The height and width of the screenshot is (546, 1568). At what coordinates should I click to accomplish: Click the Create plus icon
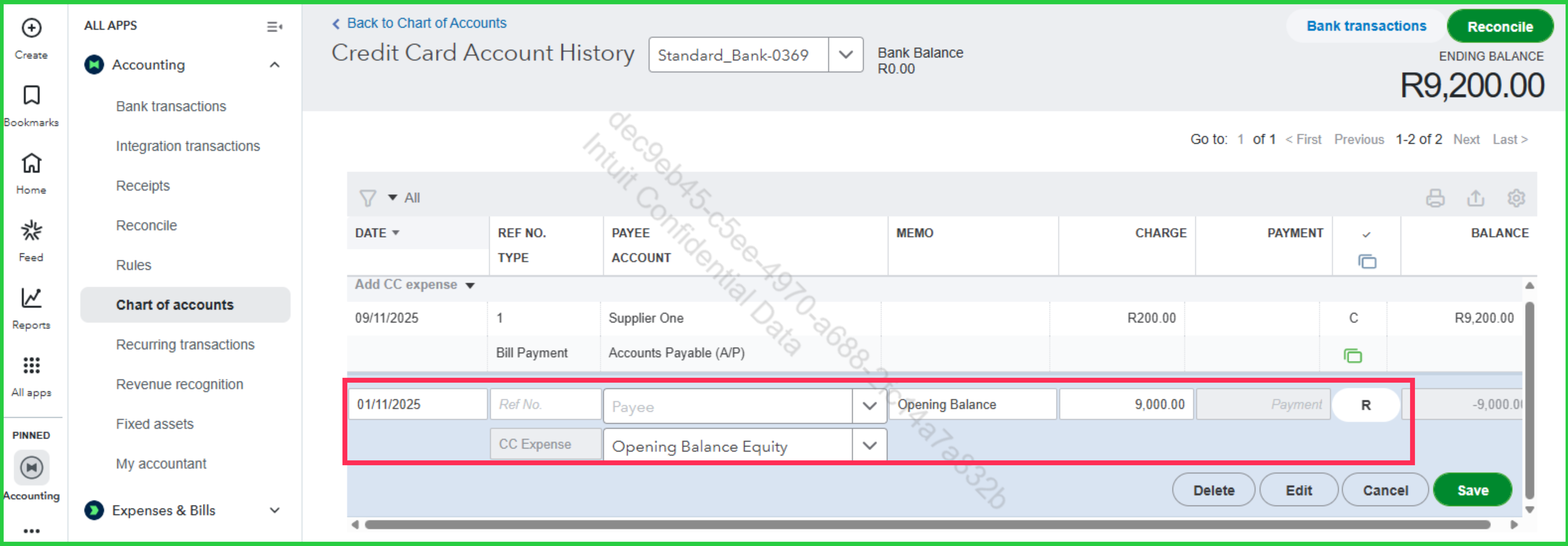pos(31,28)
